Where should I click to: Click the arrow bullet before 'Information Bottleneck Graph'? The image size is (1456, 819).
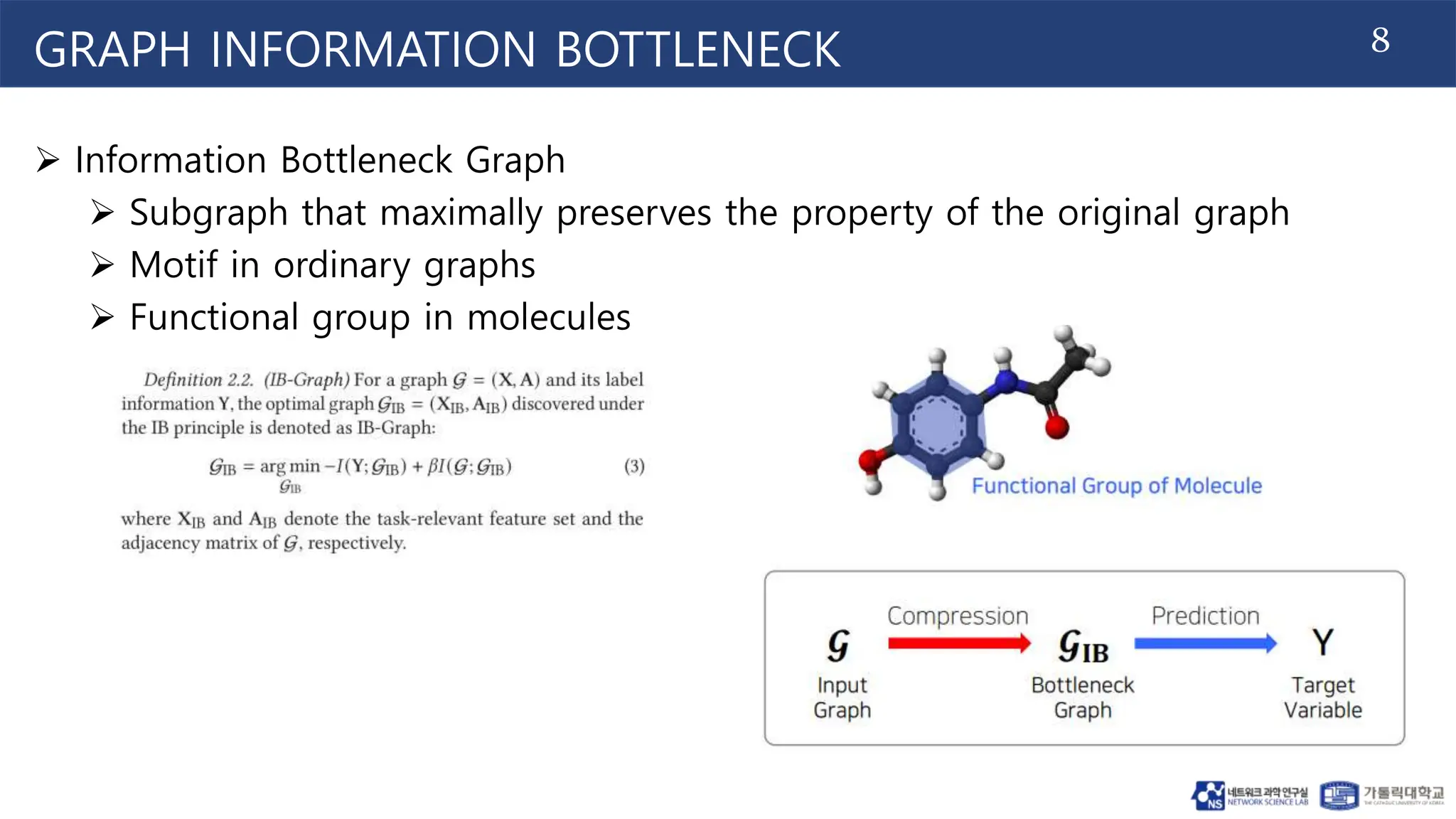click(x=48, y=161)
